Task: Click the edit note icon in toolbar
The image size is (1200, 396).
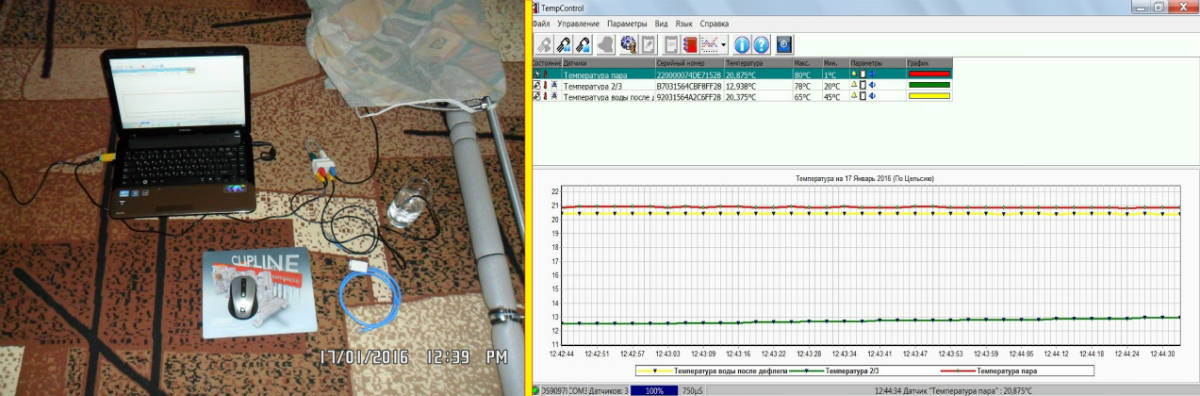Action: tap(647, 44)
